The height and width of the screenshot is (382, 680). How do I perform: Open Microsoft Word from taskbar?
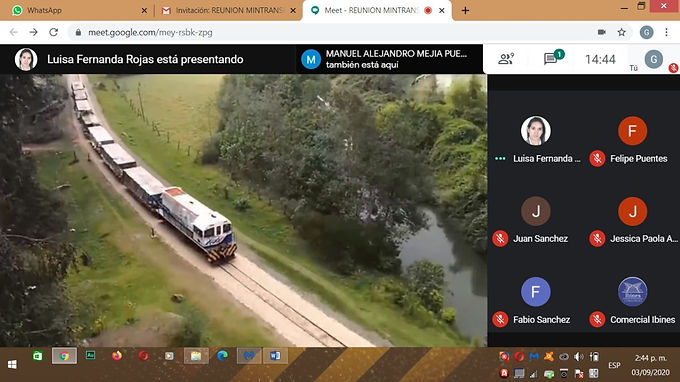pos(275,356)
